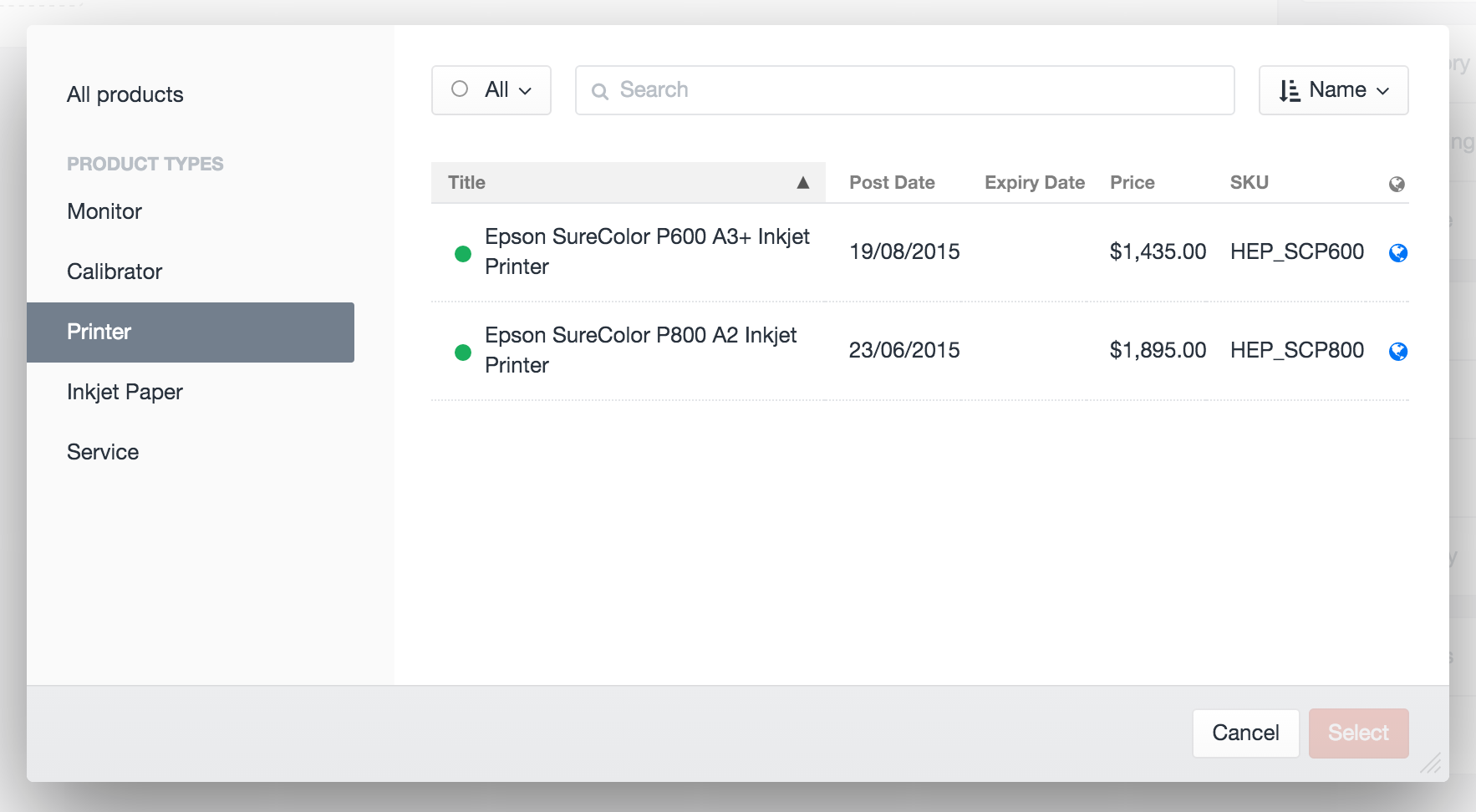Click the status circle in the All filter

click(458, 88)
